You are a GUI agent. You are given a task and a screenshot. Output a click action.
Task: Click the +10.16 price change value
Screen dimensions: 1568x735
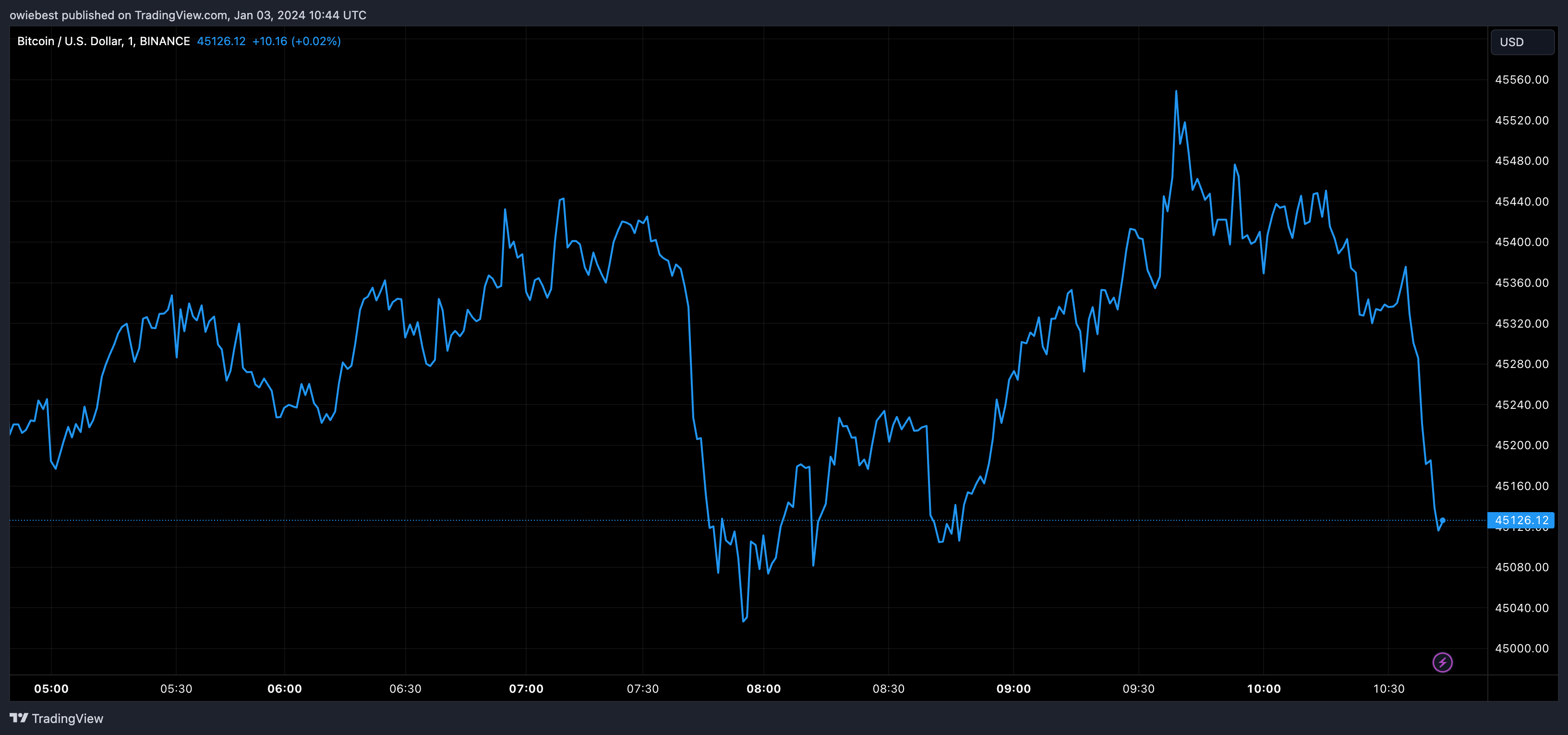tap(270, 41)
